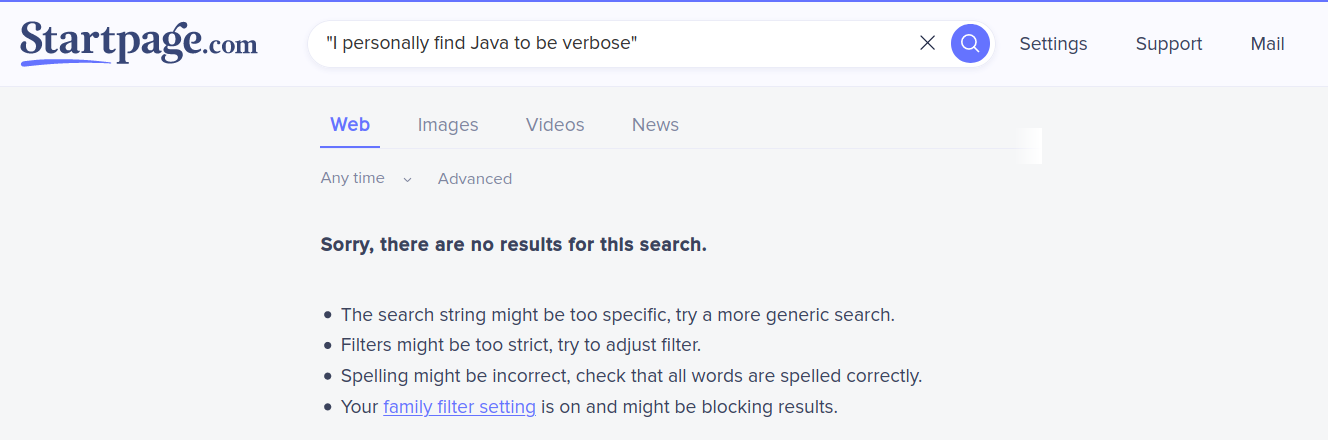Click the spelling might be incorrect tip
Screen dimensions: 1328x440
tap(631, 376)
